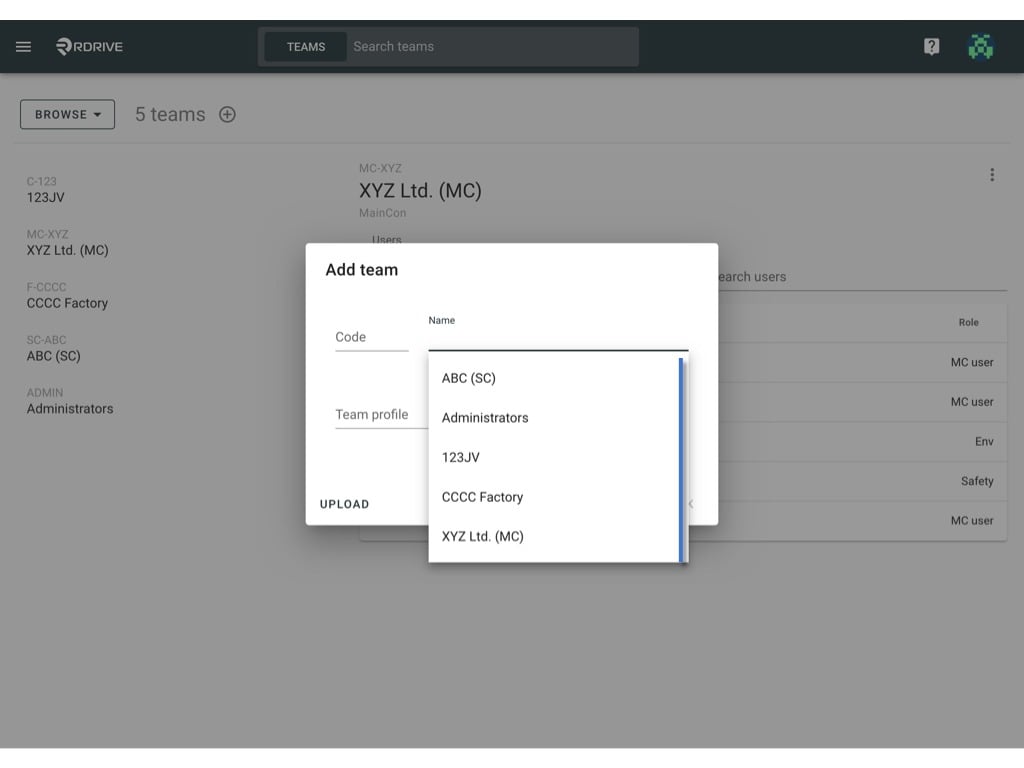Click the Code input field
The image size is (1024, 768).
[372, 337]
